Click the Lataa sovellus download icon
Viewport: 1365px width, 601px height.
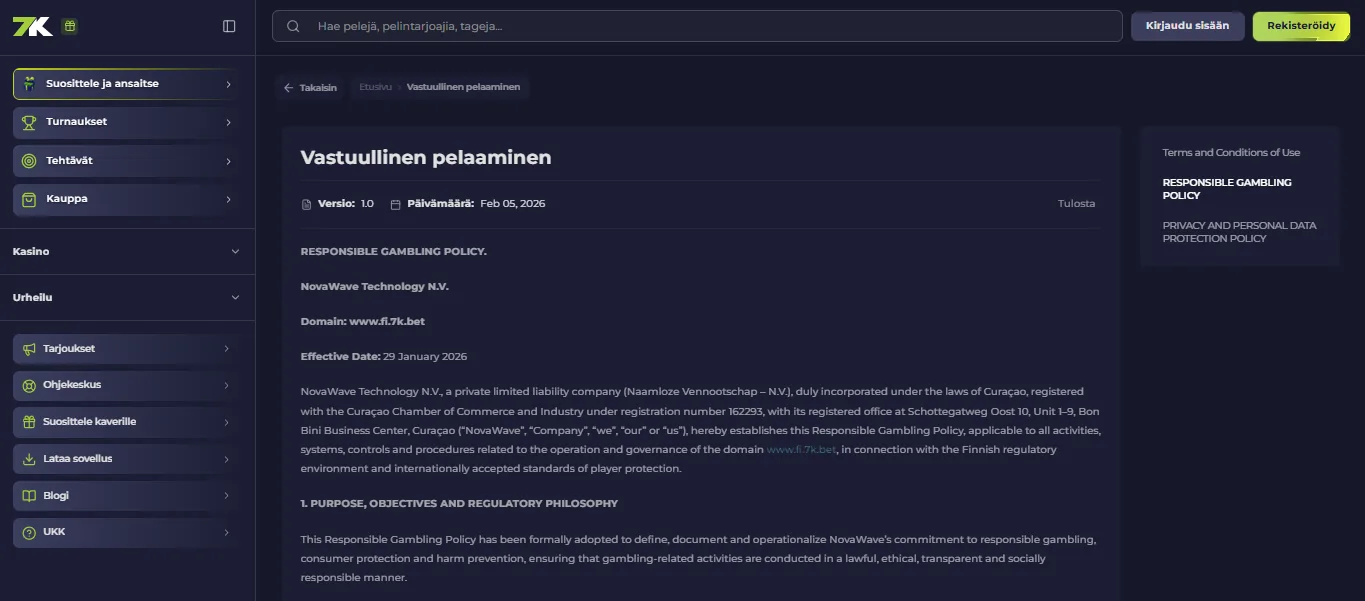click(x=29, y=459)
